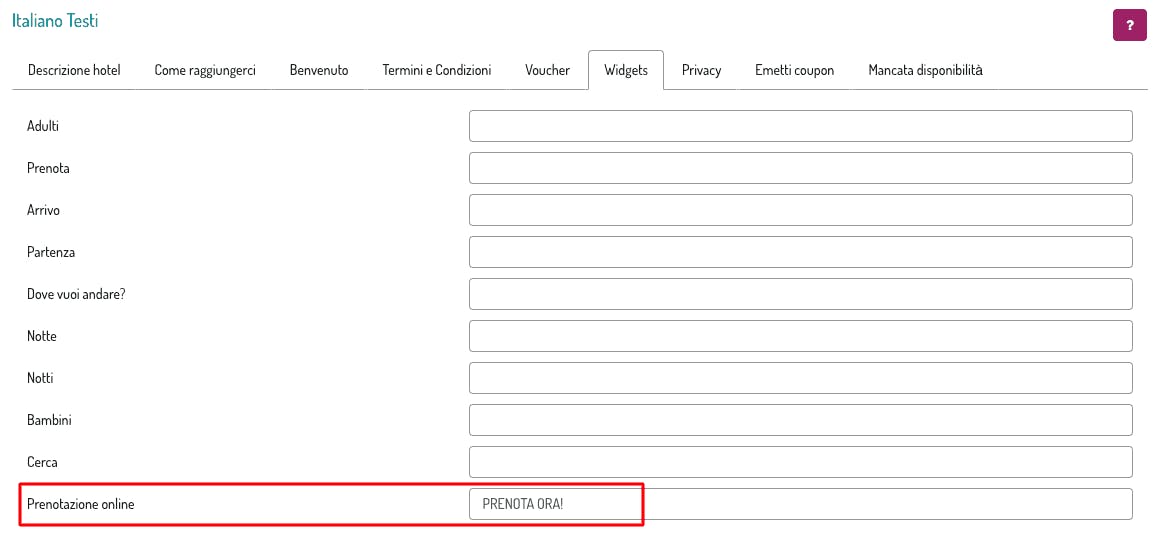This screenshot has width=1162, height=554.
Task: Edit the Prenotazione online field
Action: click(800, 504)
